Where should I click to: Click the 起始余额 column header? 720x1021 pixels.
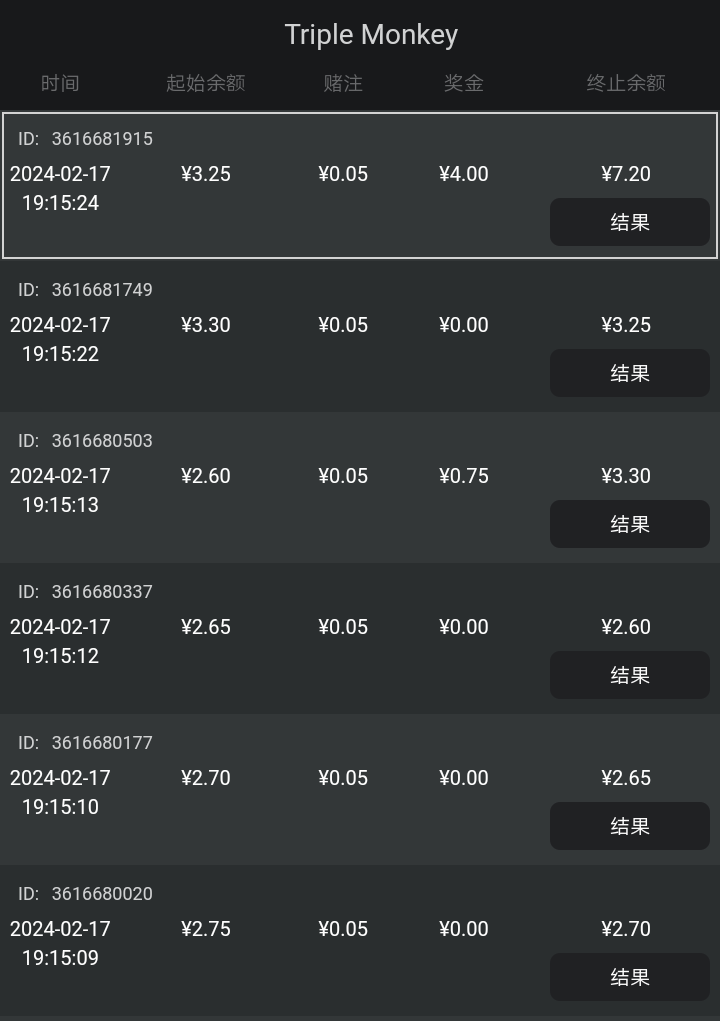point(206,83)
